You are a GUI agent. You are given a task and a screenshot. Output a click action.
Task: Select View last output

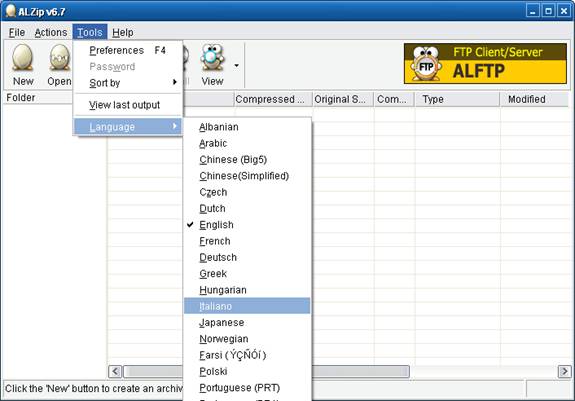pos(128,105)
